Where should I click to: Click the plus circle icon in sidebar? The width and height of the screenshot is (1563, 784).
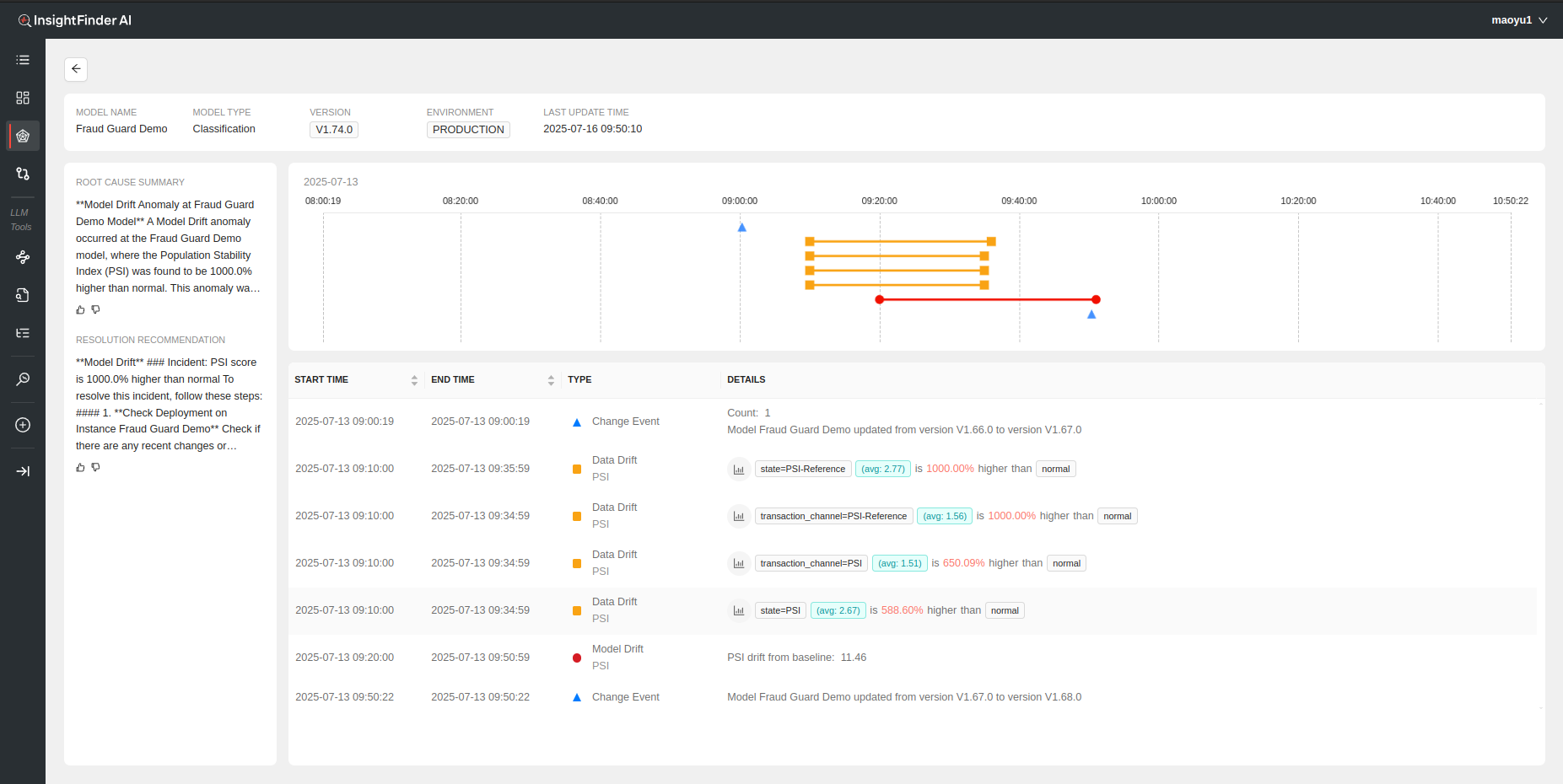[x=23, y=425]
